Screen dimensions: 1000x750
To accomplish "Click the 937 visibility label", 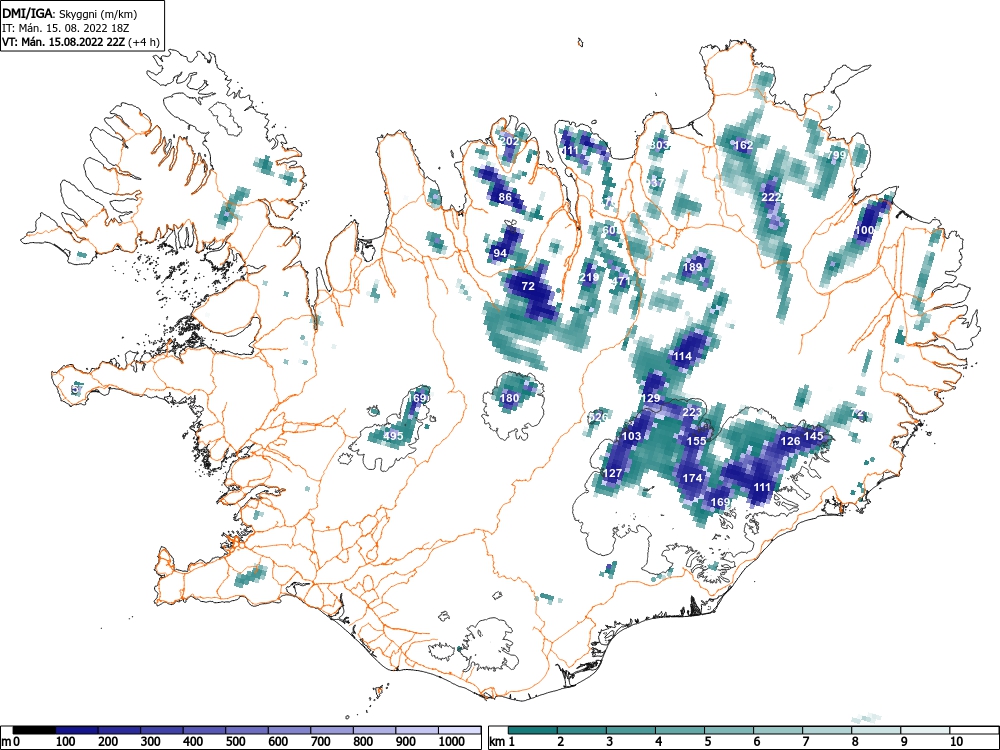I will click(x=656, y=183).
